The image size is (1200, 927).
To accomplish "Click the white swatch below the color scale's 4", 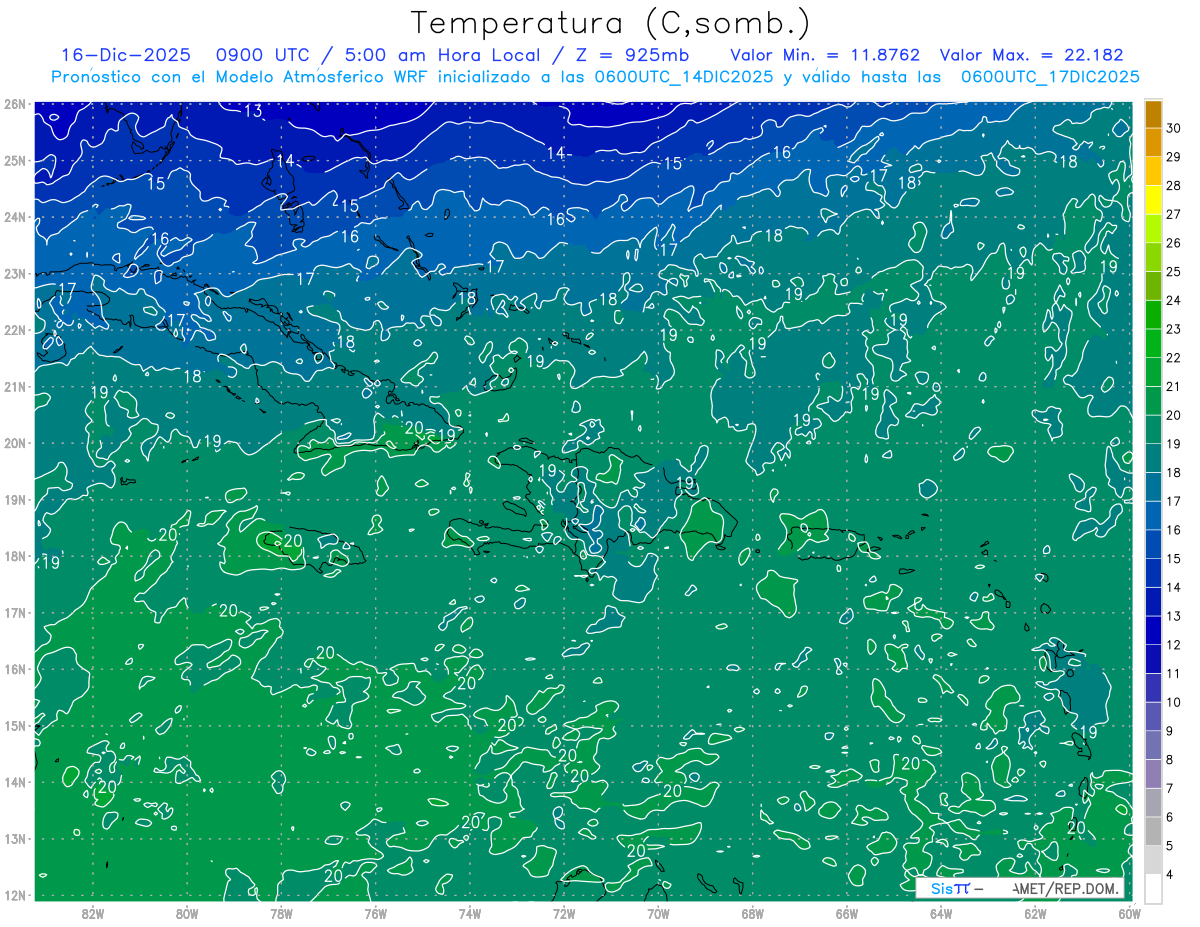I will coord(1153,889).
